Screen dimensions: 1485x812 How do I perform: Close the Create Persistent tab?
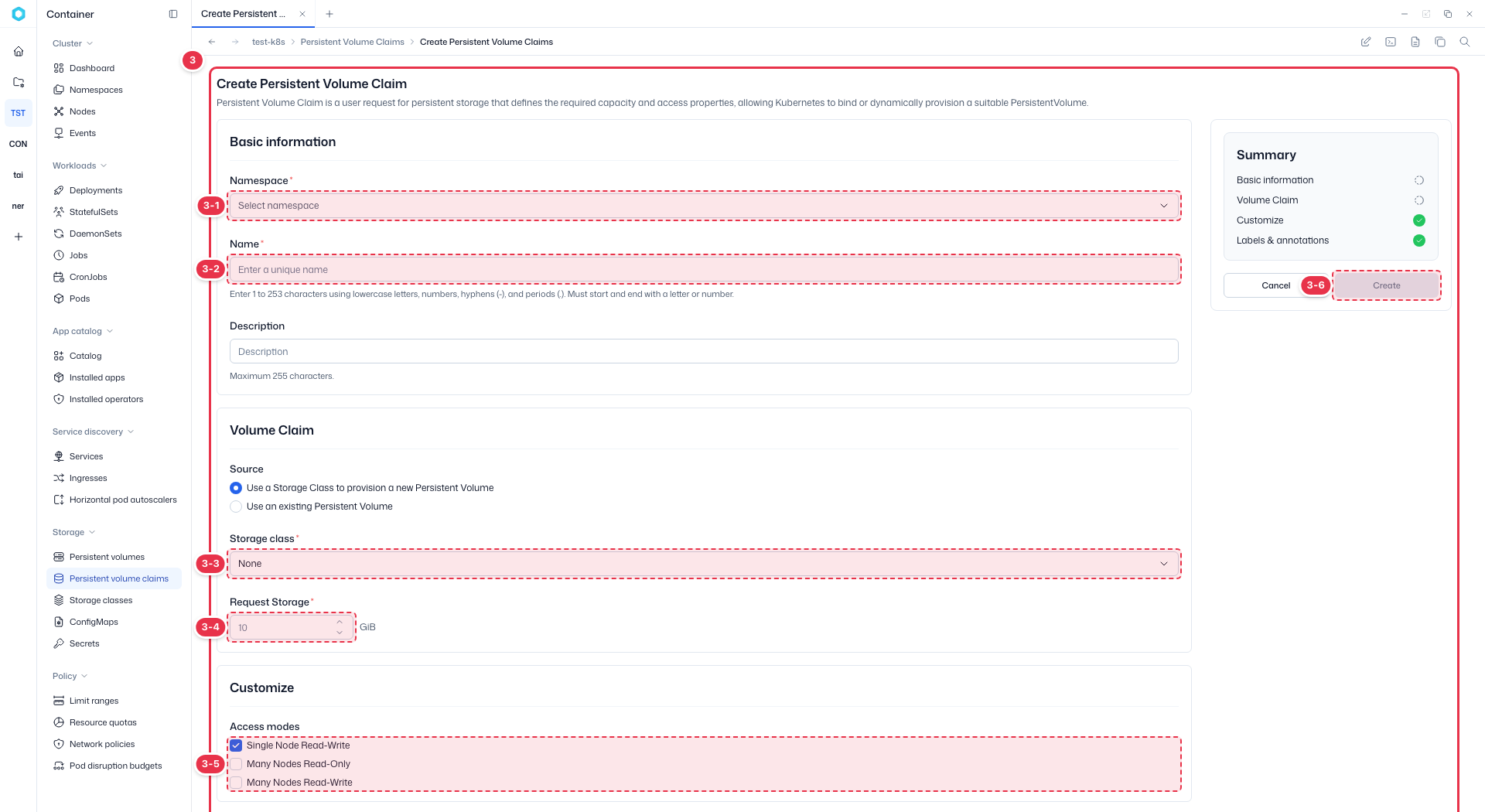tap(302, 14)
